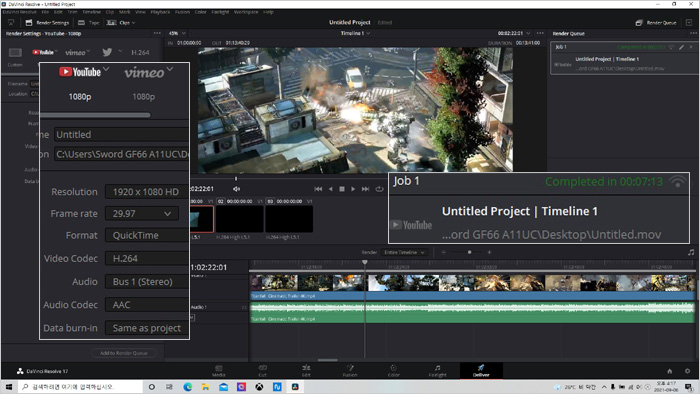This screenshot has height=394, width=700.
Task: Select clip 03 thumbnail
Action: click(289, 219)
